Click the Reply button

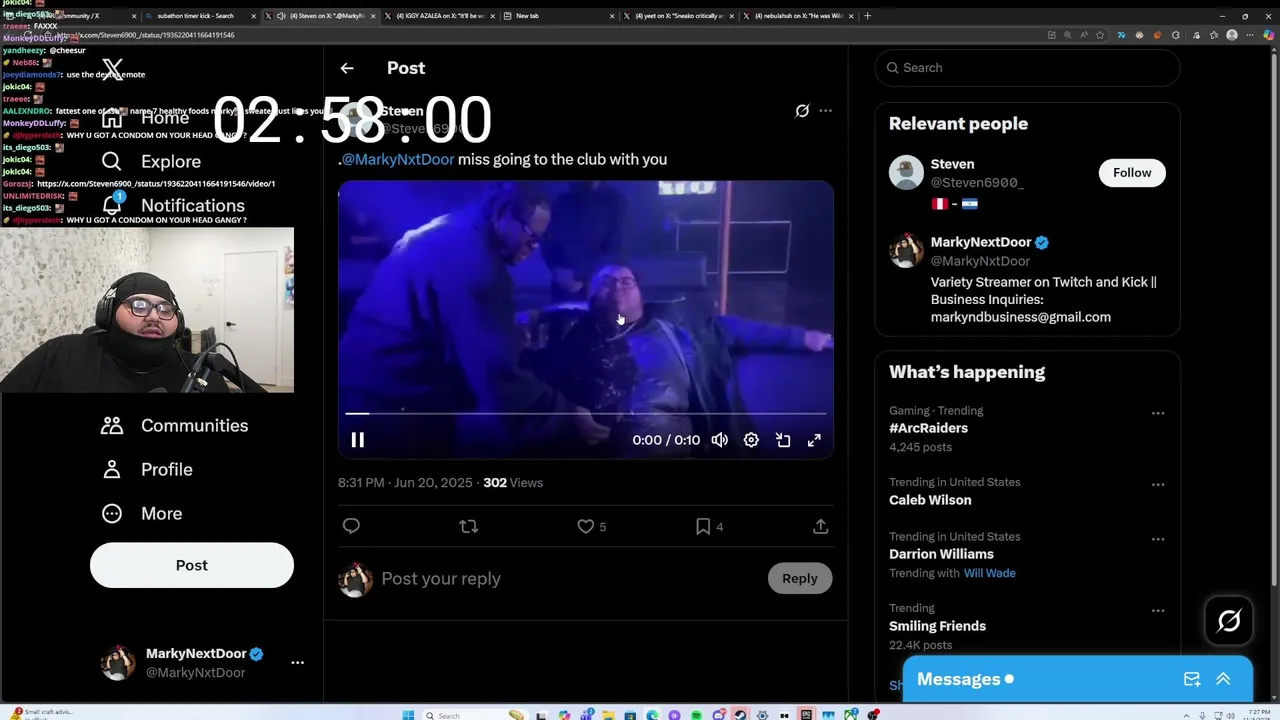point(800,578)
